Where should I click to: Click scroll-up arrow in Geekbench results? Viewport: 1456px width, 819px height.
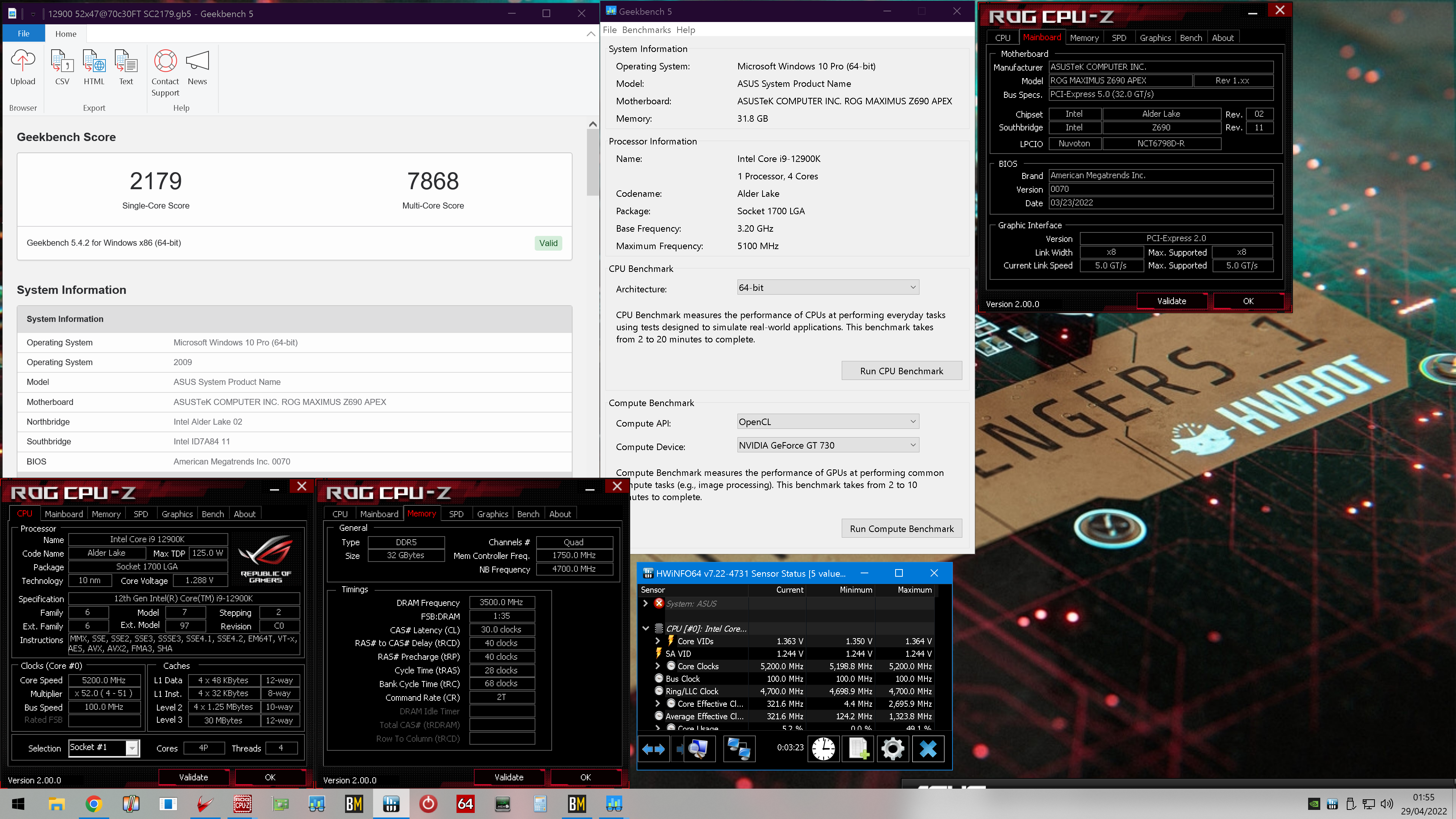592,124
